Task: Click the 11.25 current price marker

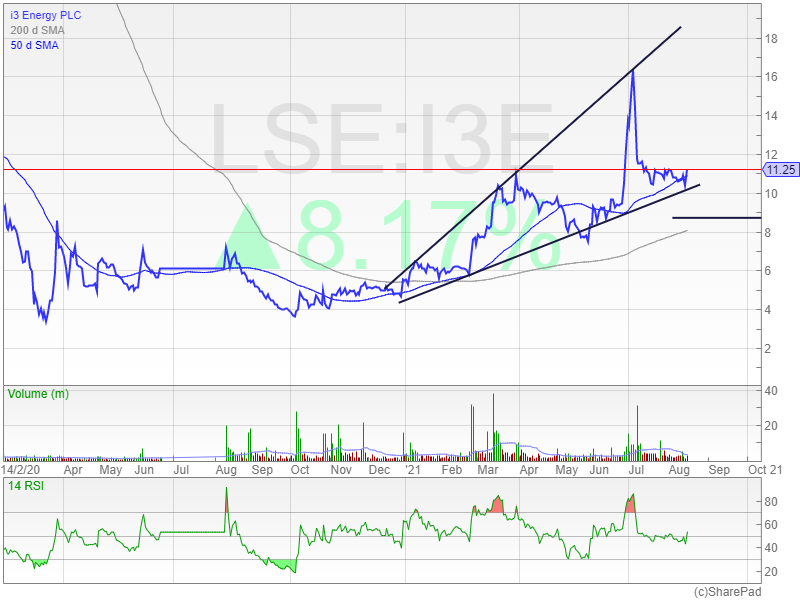Action: point(781,170)
